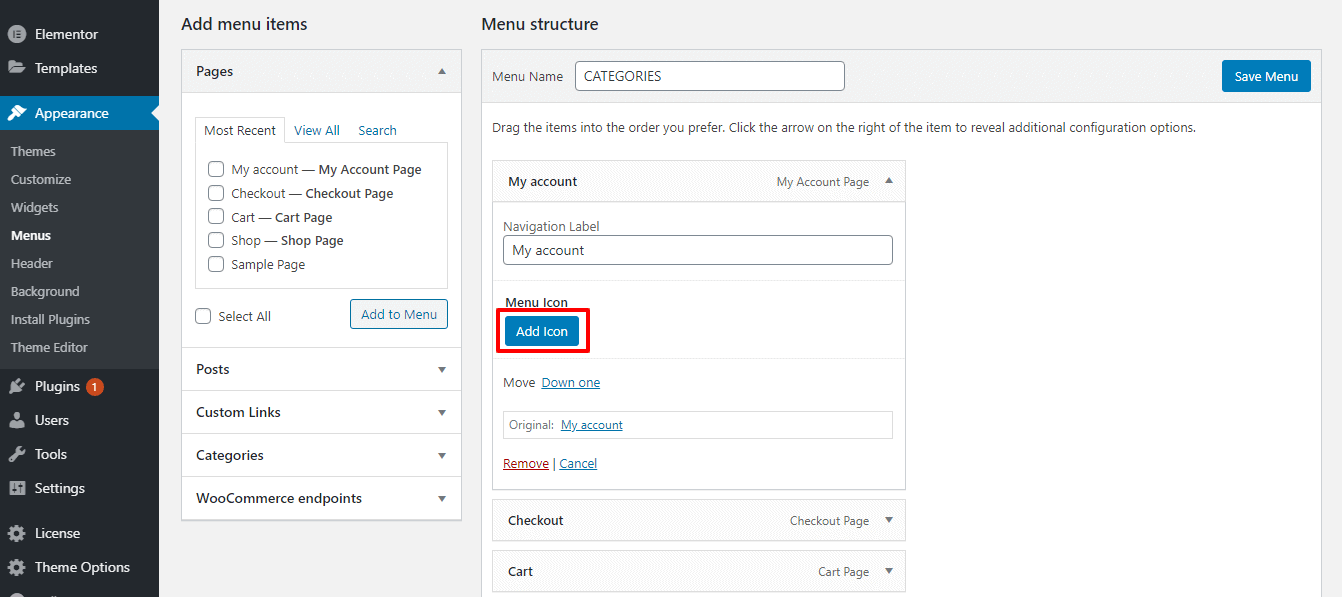Open Elementor from the sidebar icon
1342x597 pixels.
click(16, 34)
